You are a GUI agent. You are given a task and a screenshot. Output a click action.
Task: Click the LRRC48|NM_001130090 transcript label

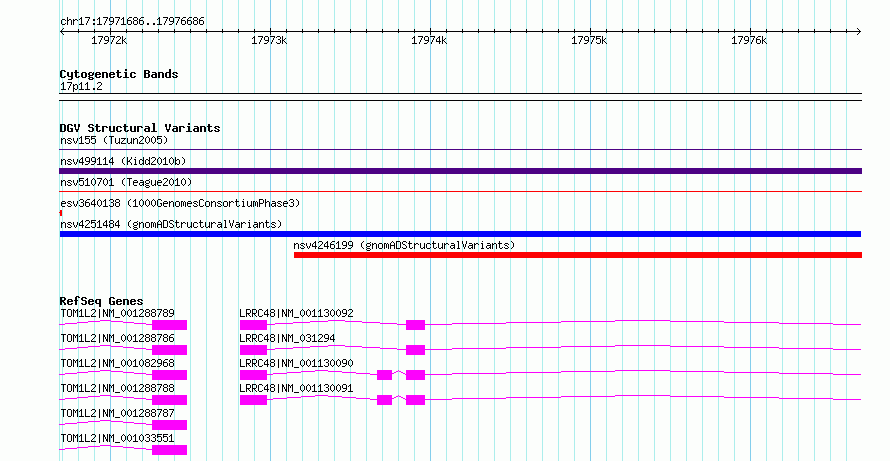click(x=296, y=363)
